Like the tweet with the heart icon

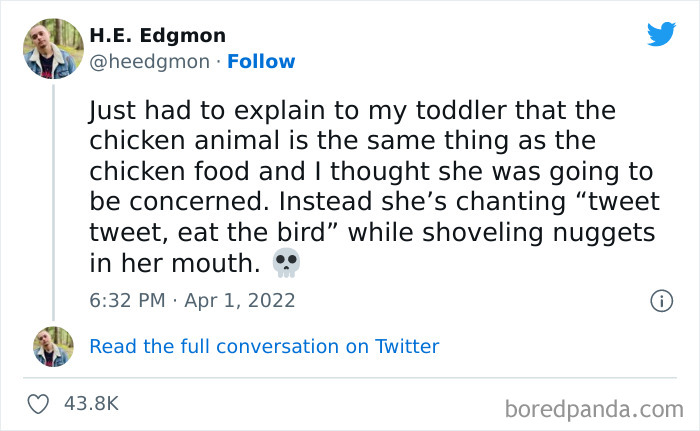[x=40, y=404]
